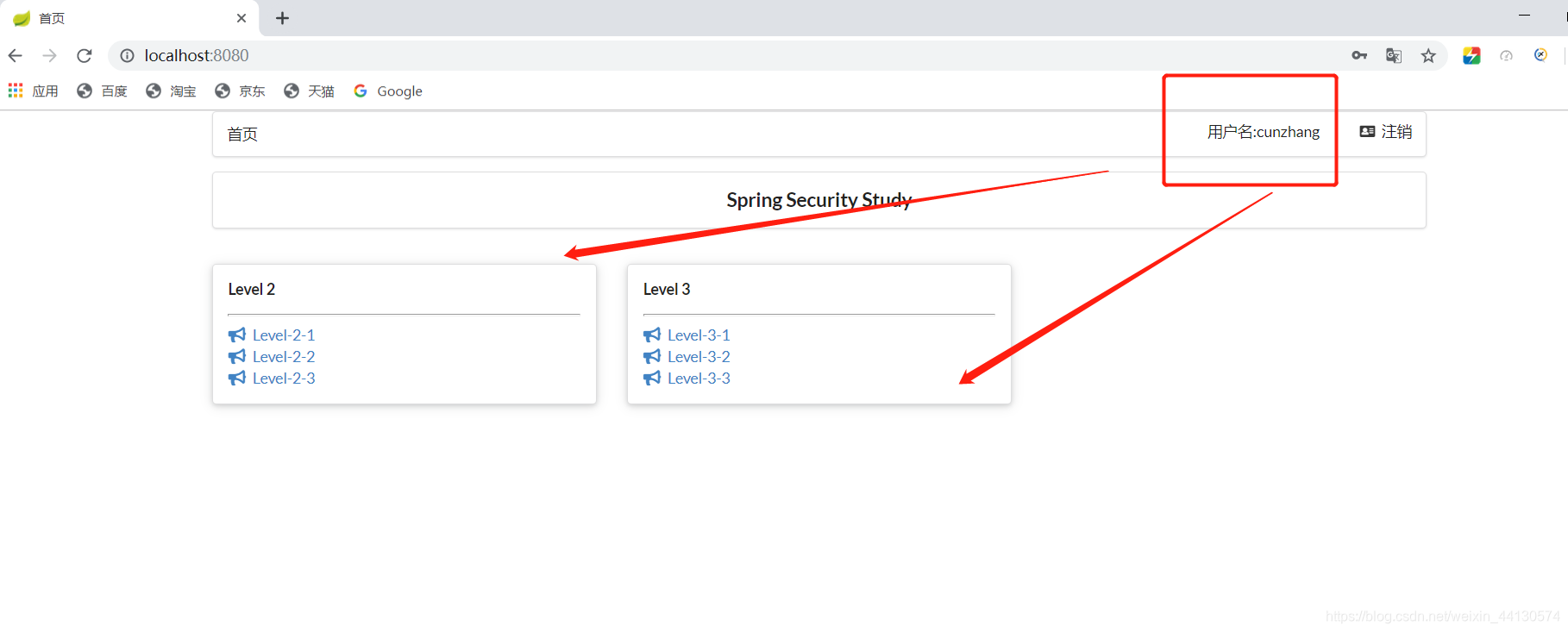
Task: Click the megaphone icon beside Level-3-3
Action: [652, 378]
